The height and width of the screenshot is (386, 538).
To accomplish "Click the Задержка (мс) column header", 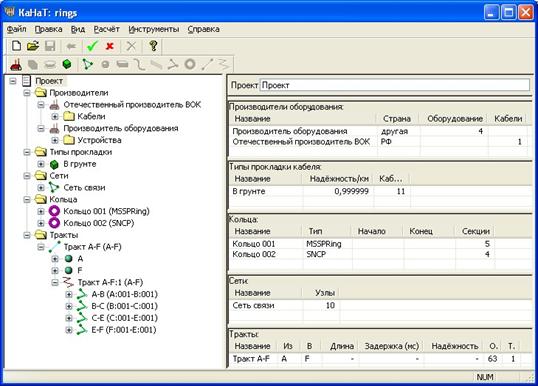I will coord(391,346).
